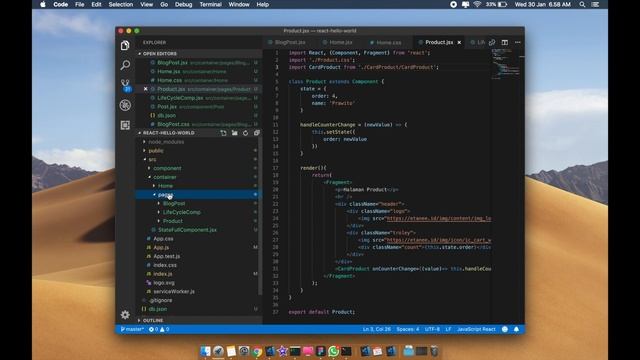Expand the public folder

tap(156, 151)
